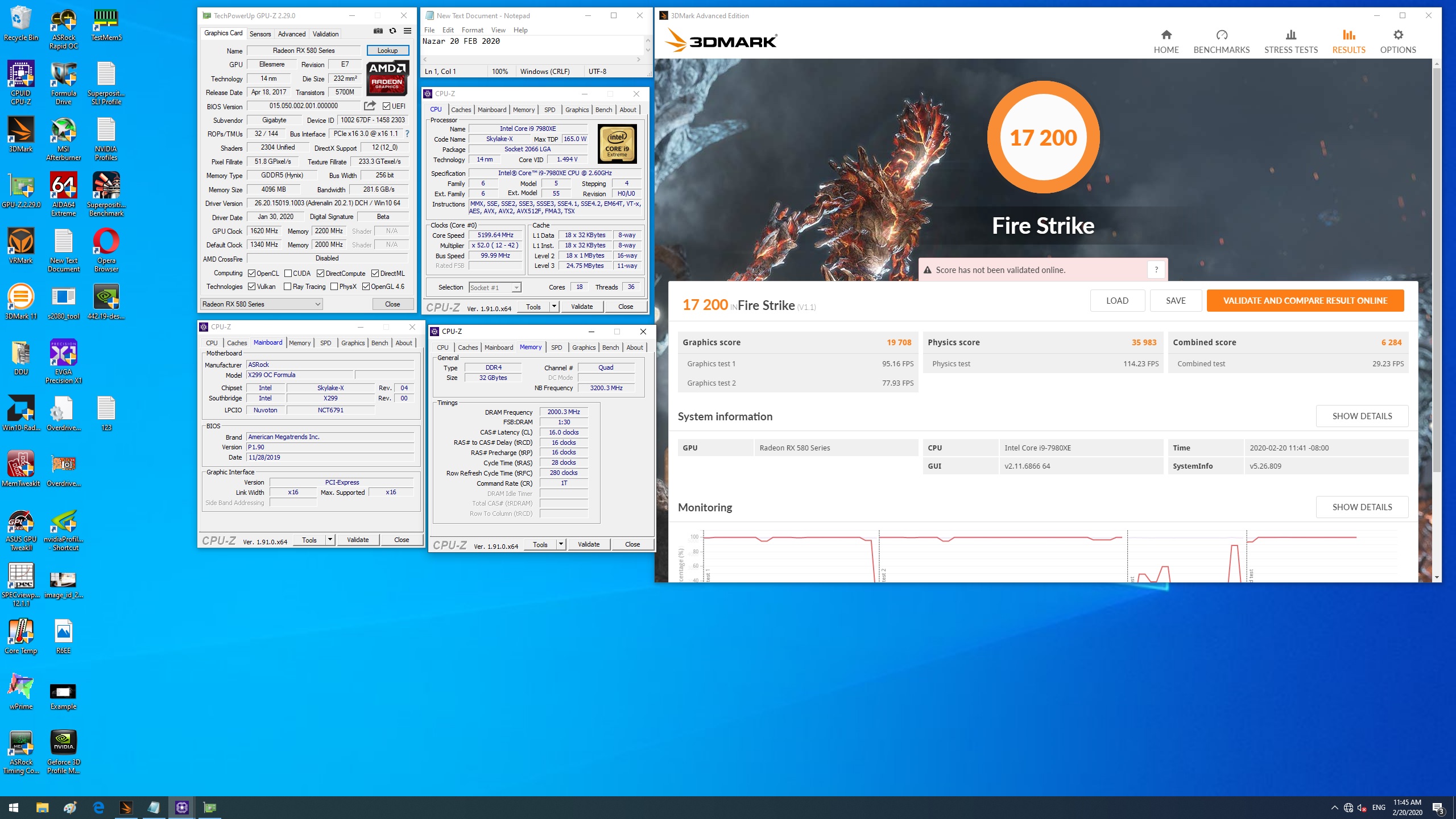
Task: Click Validate in CPU-Z Mainboard window
Action: click(358, 540)
